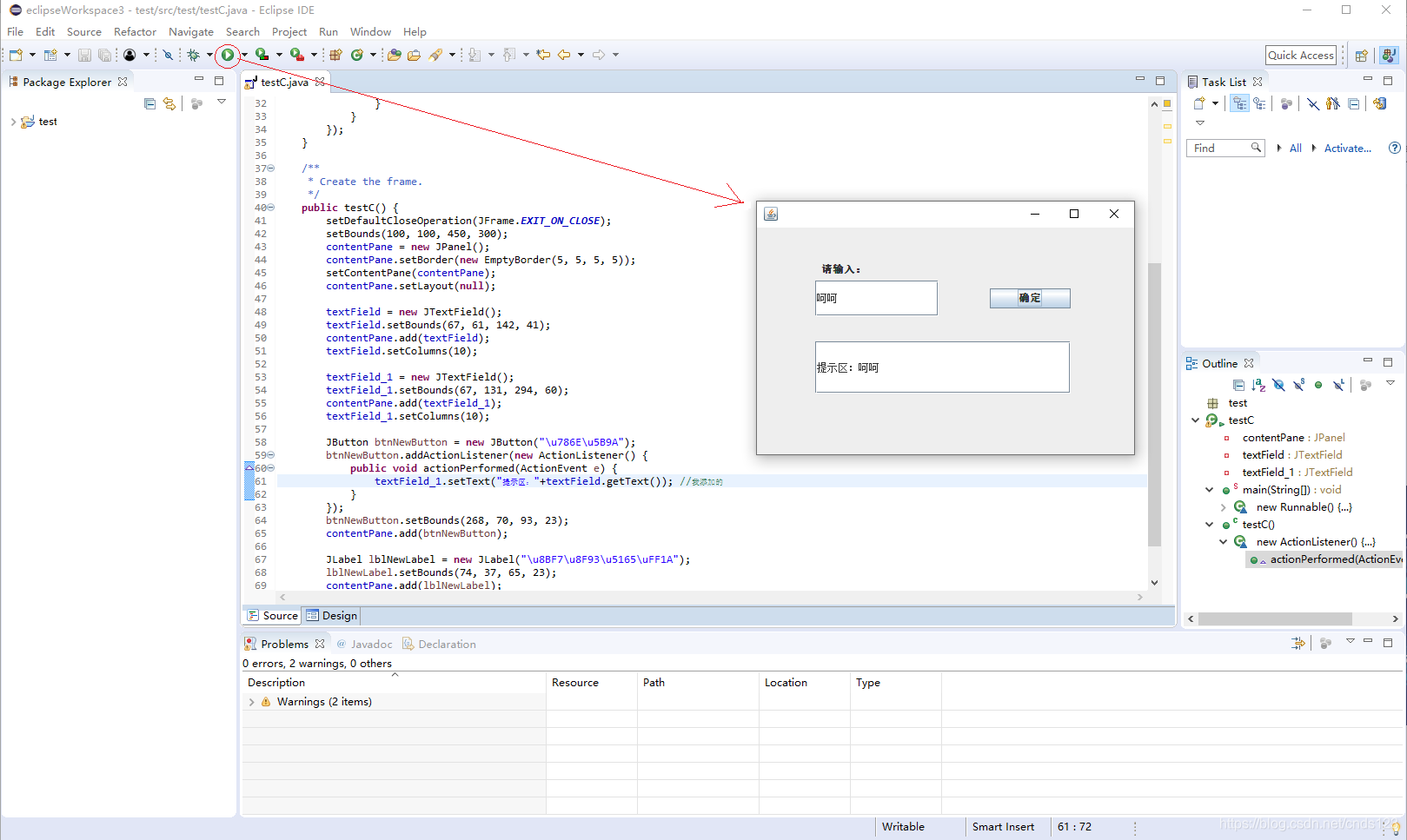Toggle Hide Fields in the Outline view
This screenshot has width=1407, height=840.
tap(1278, 385)
